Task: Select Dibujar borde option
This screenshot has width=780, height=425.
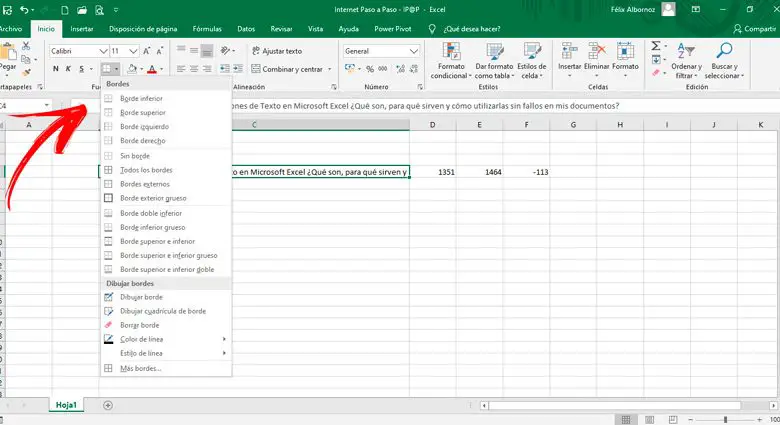Action: [166, 297]
